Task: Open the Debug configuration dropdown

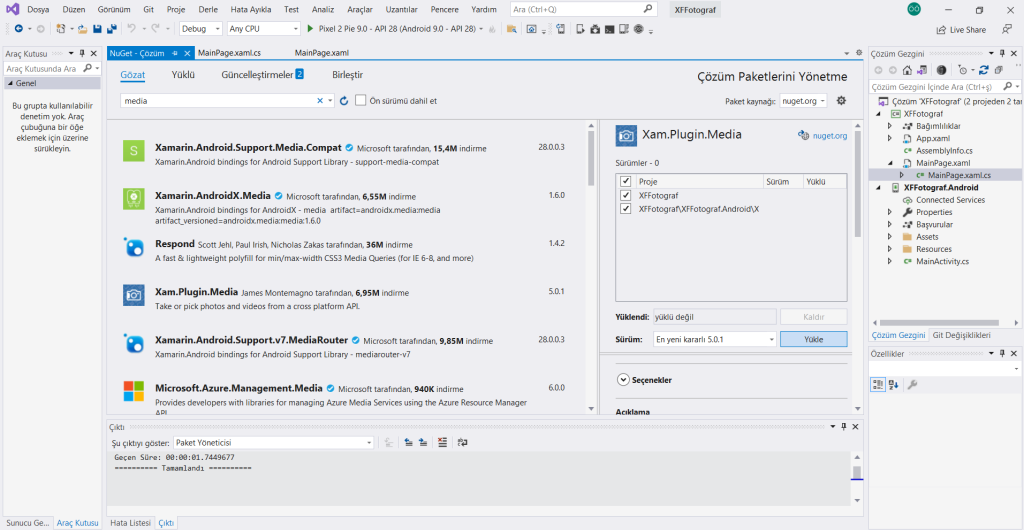Action: (203, 29)
